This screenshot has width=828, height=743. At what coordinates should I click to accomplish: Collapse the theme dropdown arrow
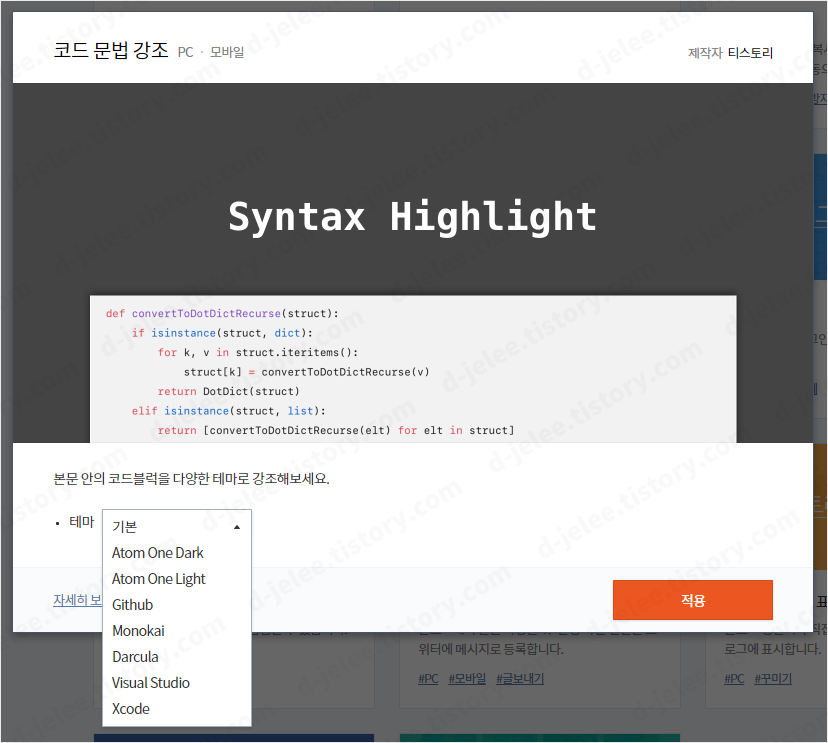point(236,524)
